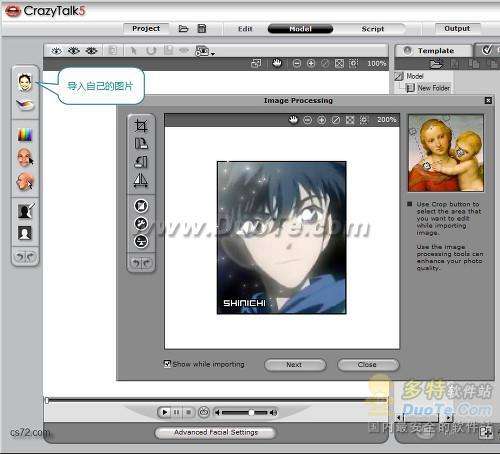The width and height of the screenshot is (500, 454).
Task: Open Advanced Facial Settings
Action: [x=215, y=433]
